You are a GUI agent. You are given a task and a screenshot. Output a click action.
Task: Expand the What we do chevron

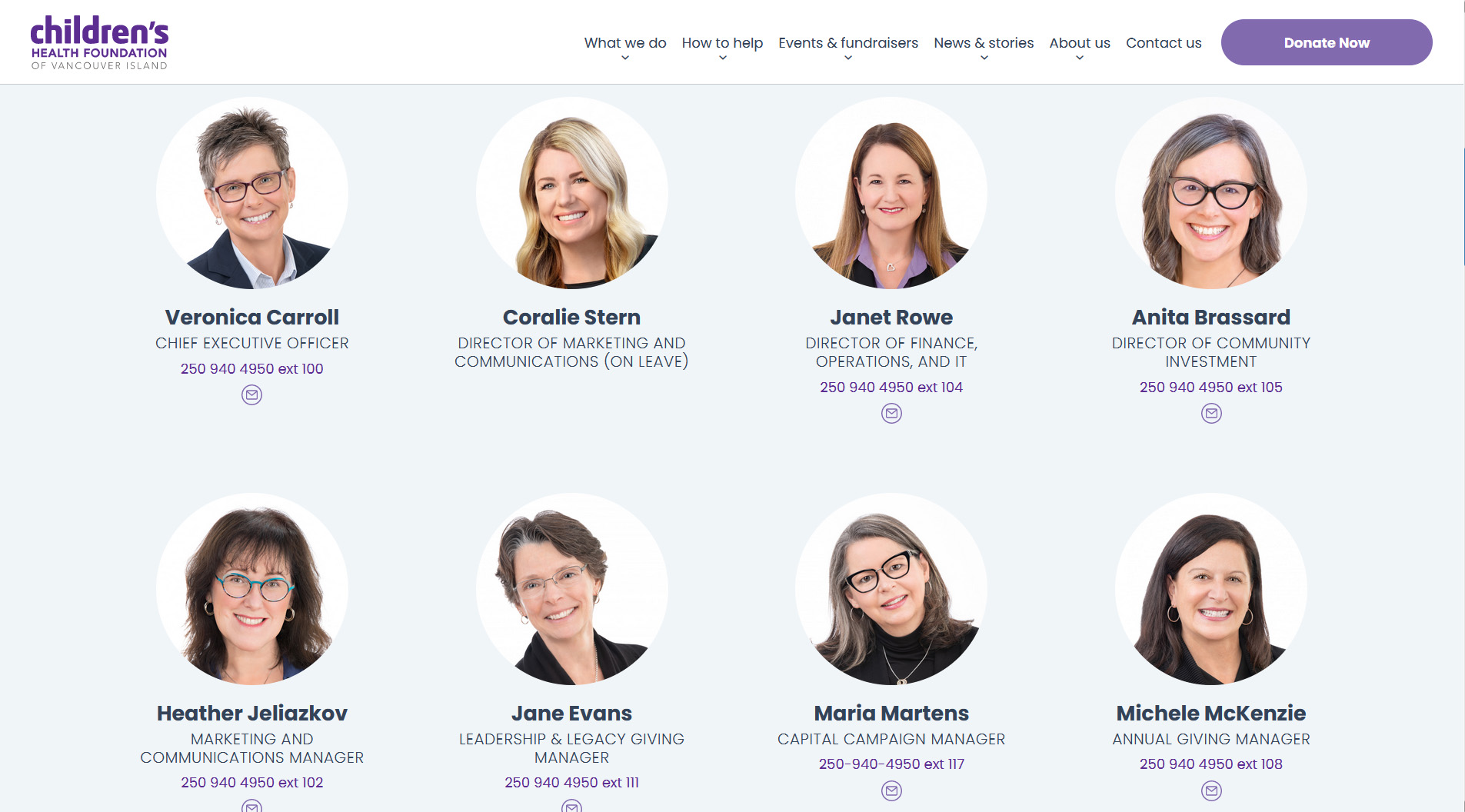625,58
